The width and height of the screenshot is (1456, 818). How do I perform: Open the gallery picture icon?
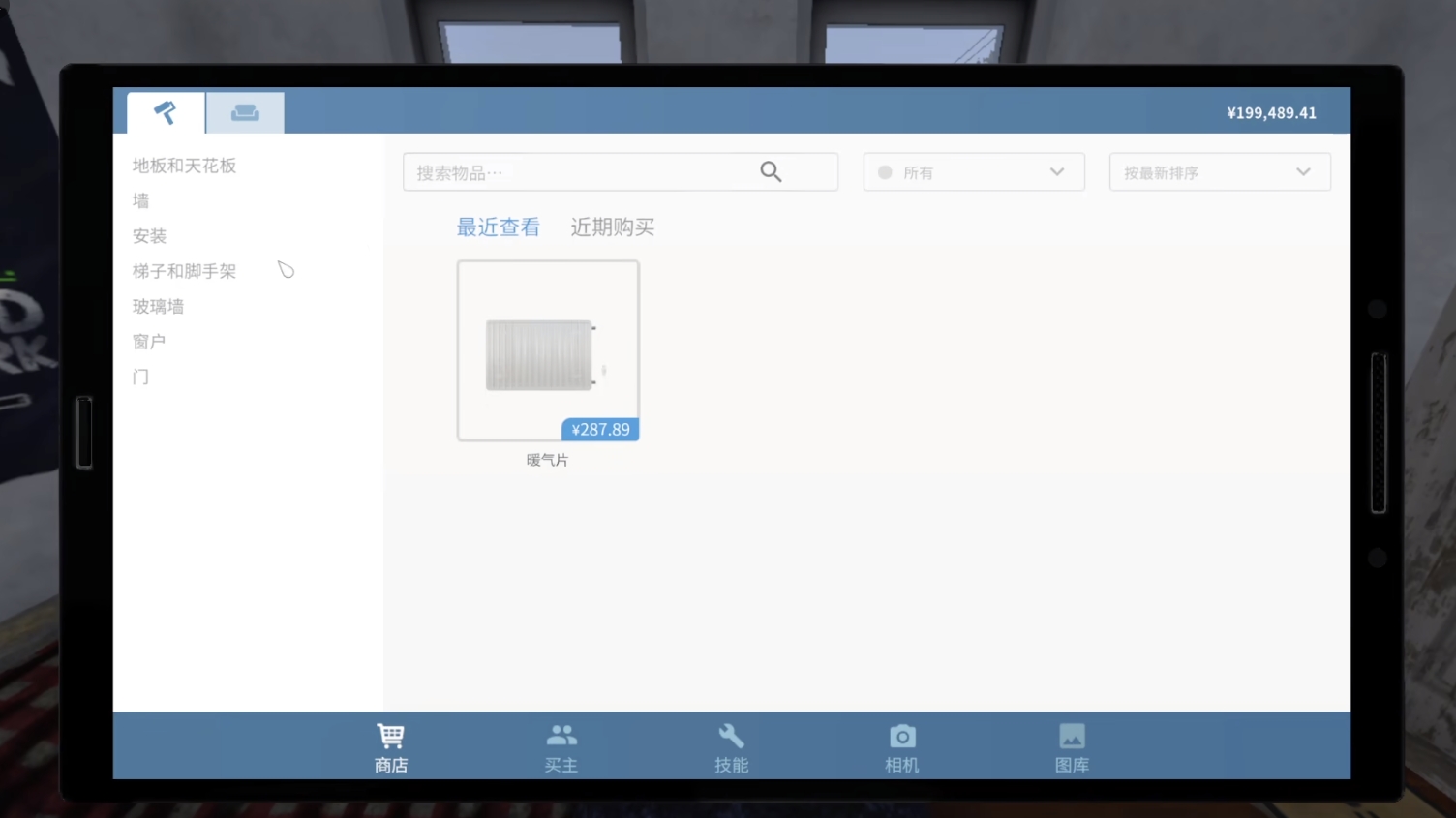(1072, 737)
